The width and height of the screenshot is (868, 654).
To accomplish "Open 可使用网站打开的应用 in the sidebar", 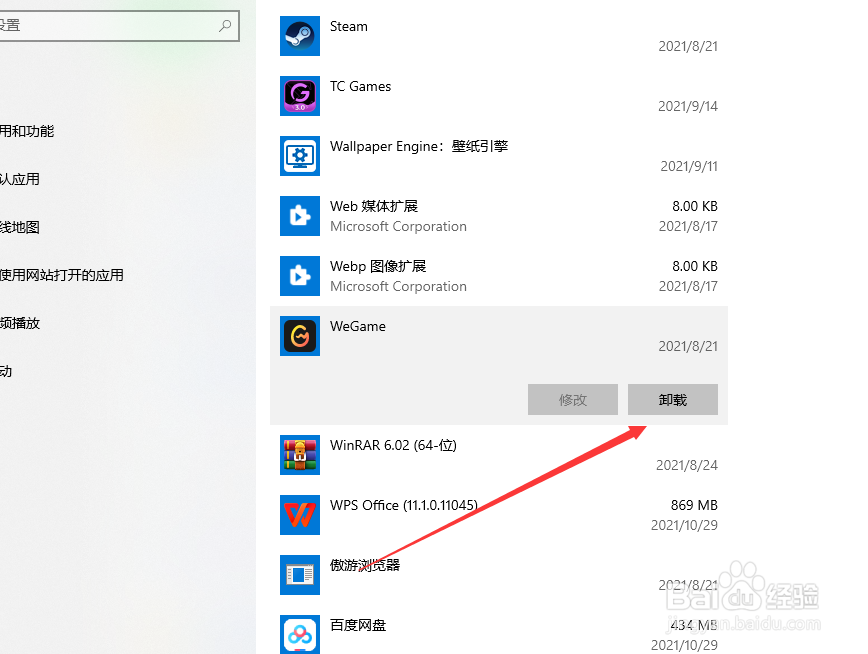I will 61,275.
